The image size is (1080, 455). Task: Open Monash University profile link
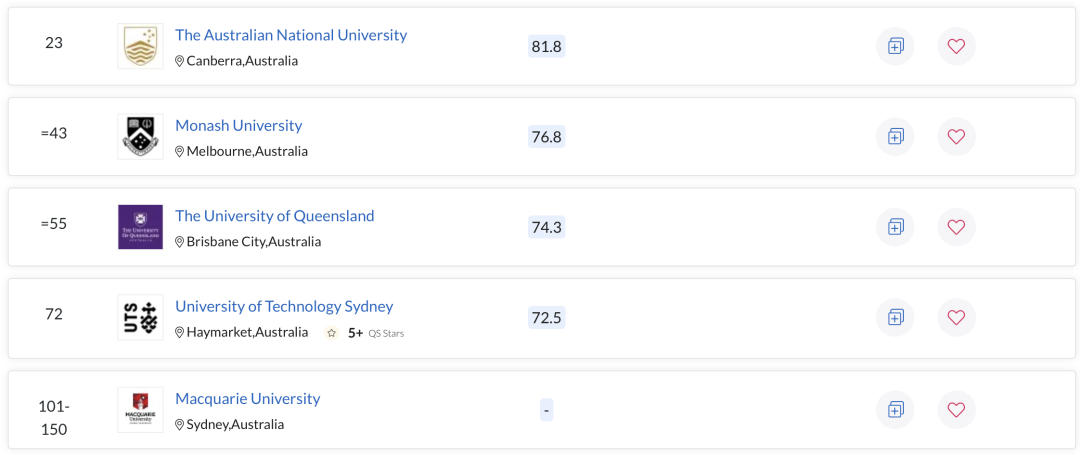238,125
